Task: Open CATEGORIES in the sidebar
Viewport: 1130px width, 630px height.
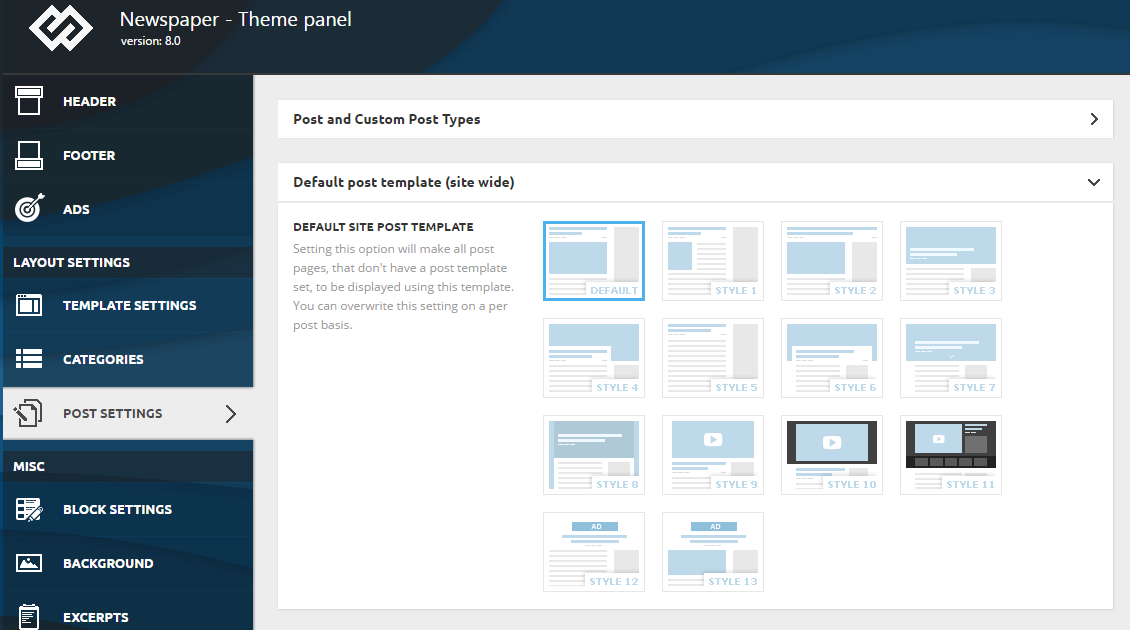Action: click(x=128, y=359)
